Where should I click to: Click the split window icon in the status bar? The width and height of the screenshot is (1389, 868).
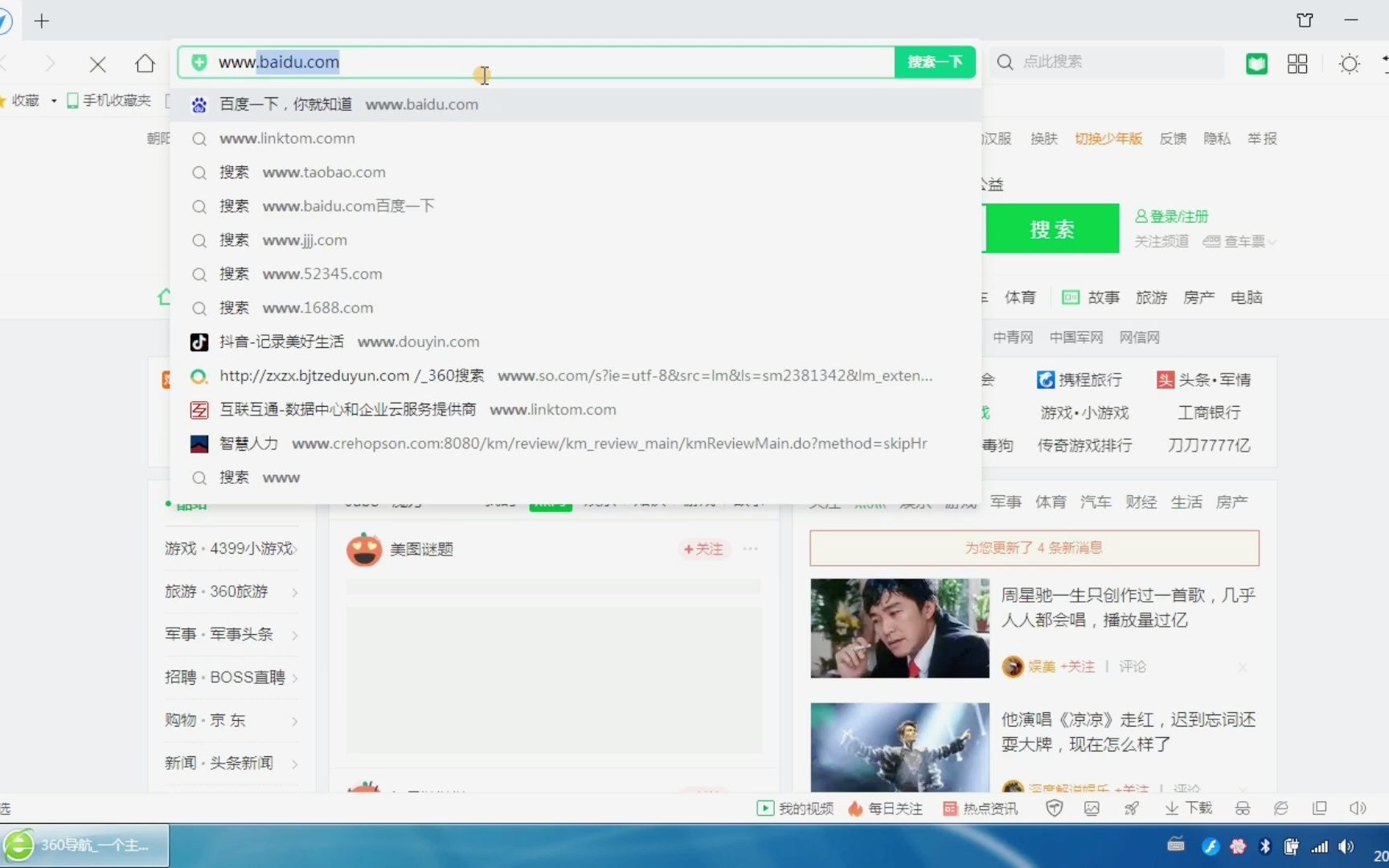pyautogui.click(x=1319, y=809)
